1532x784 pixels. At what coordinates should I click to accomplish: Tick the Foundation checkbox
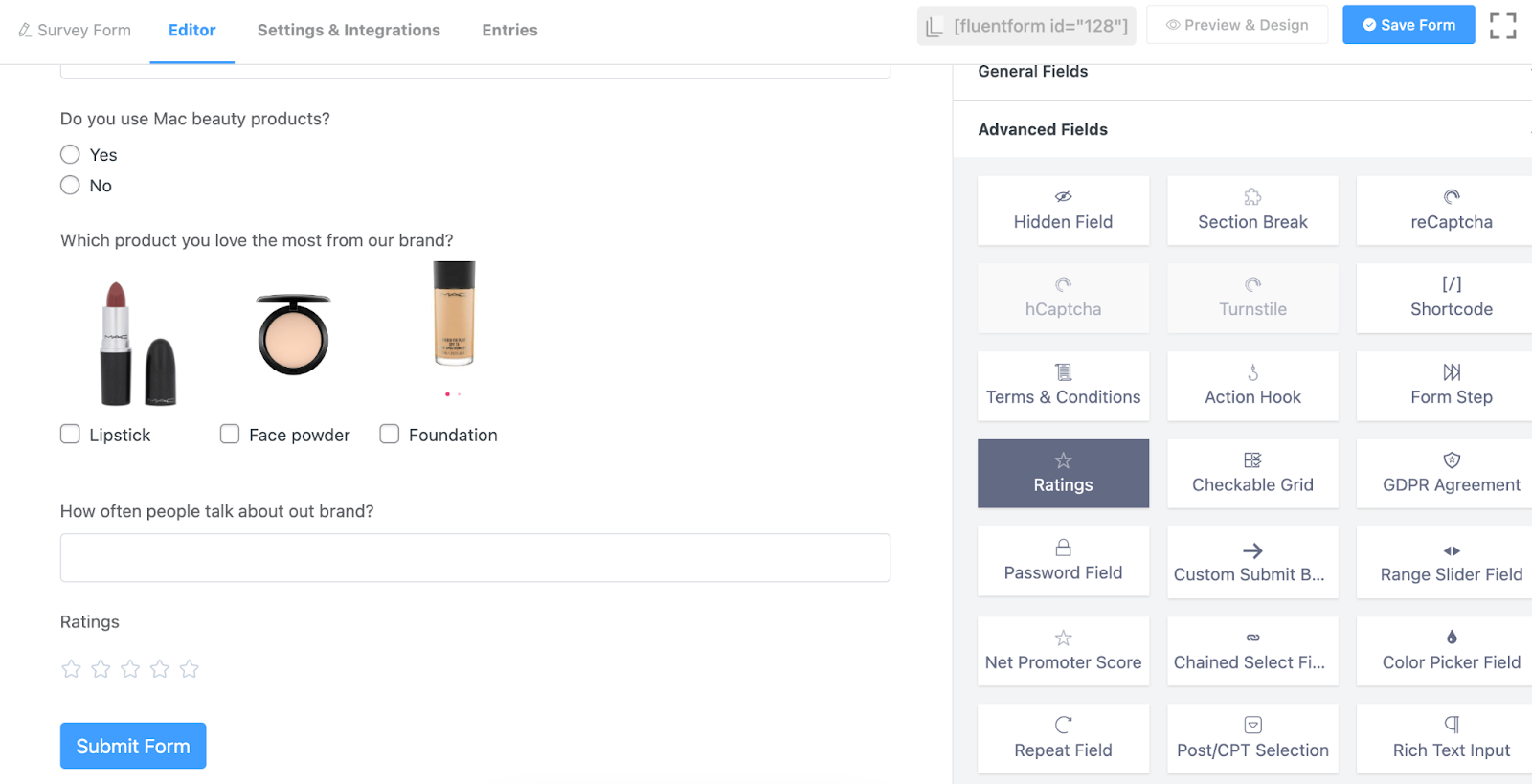tap(390, 435)
